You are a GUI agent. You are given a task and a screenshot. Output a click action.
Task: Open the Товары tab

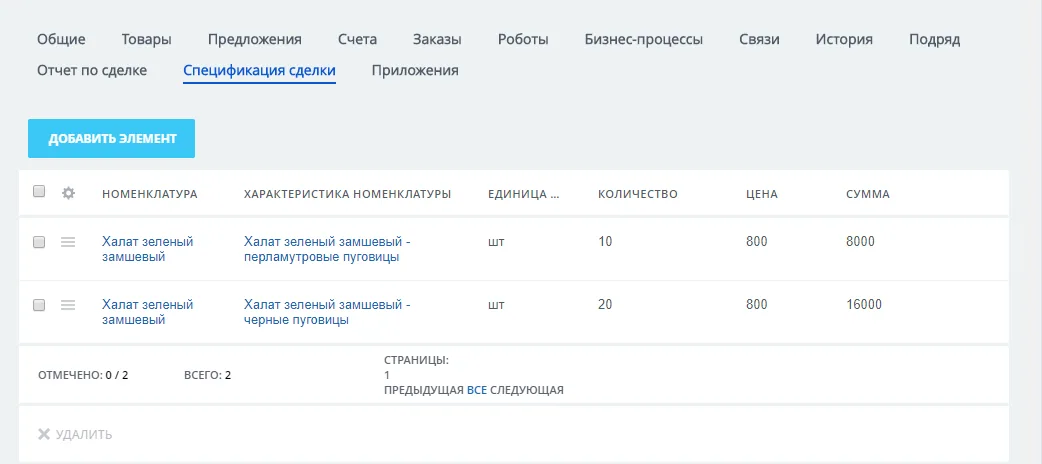coord(146,39)
